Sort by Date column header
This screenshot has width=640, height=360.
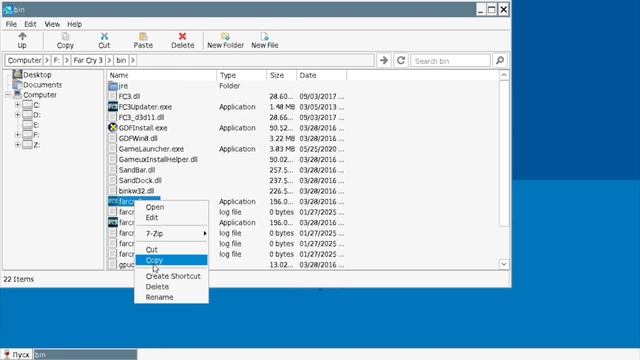(x=322, y=75)
